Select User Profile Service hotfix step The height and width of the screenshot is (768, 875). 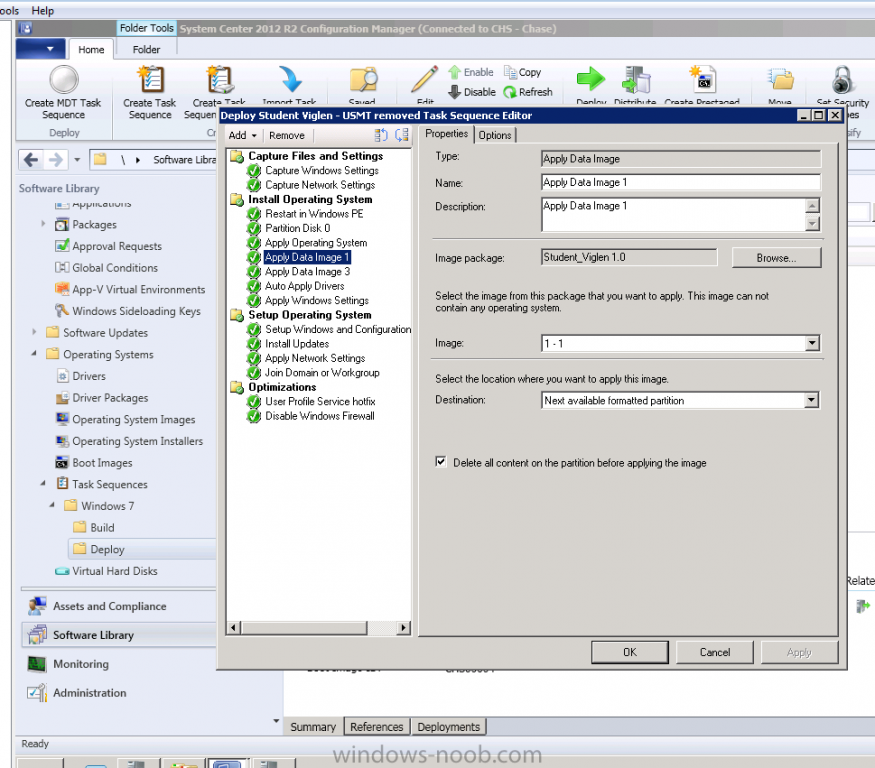[320, 401]
